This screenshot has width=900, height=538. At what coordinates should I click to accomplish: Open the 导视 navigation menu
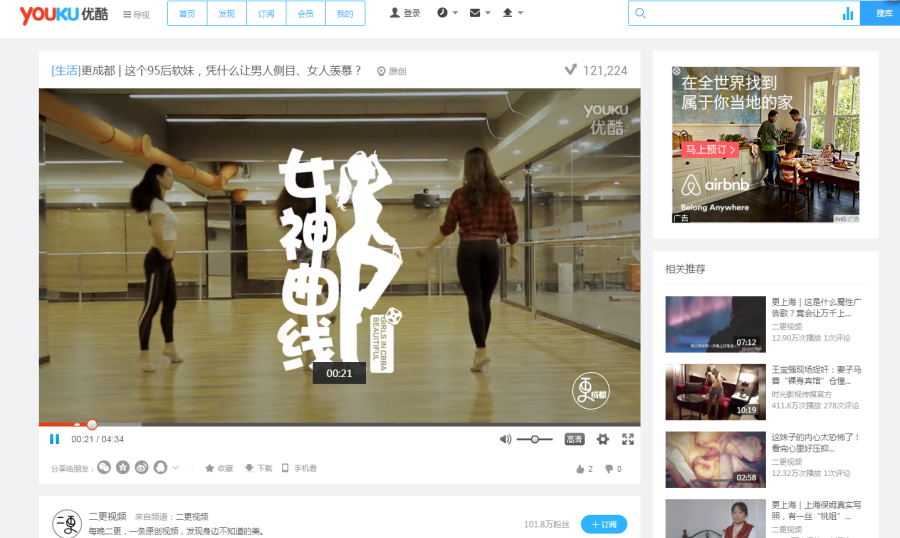coord(136,14)
